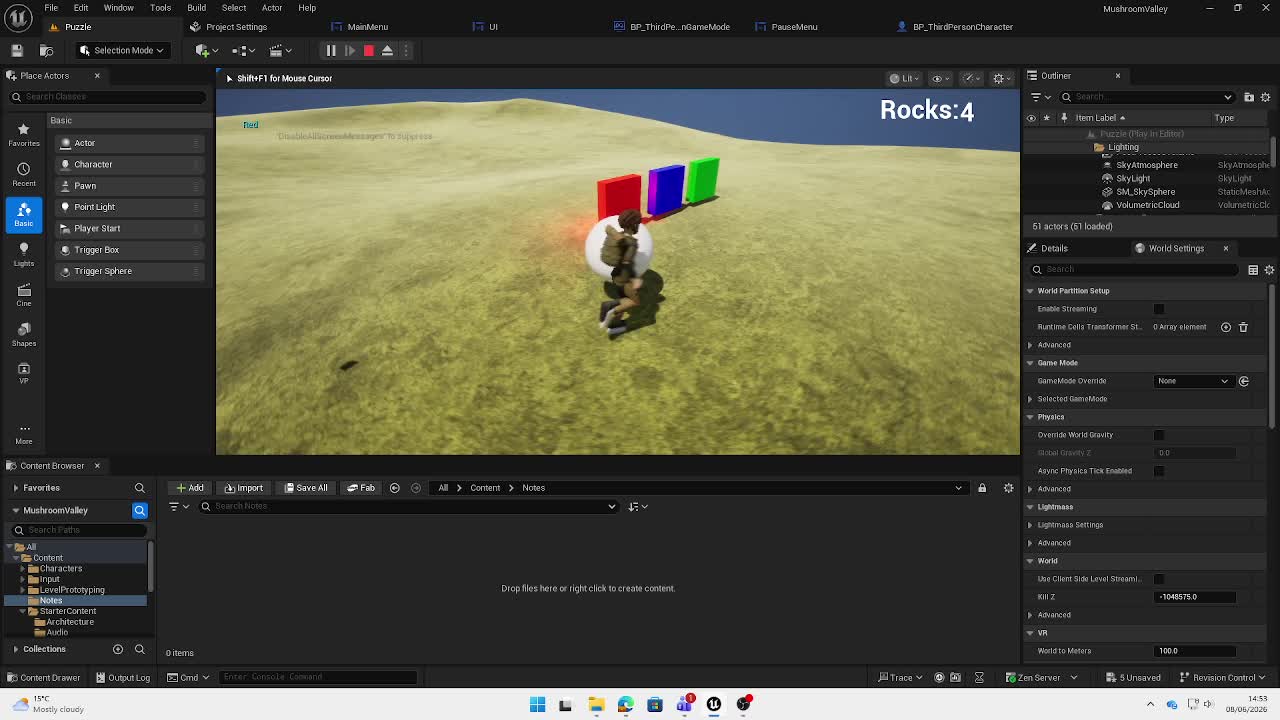Image resolution: width=1280 pixels, height=720 pixels.
Task: Open the Details panel property matrix icon
Action: tap(1253, 270)
